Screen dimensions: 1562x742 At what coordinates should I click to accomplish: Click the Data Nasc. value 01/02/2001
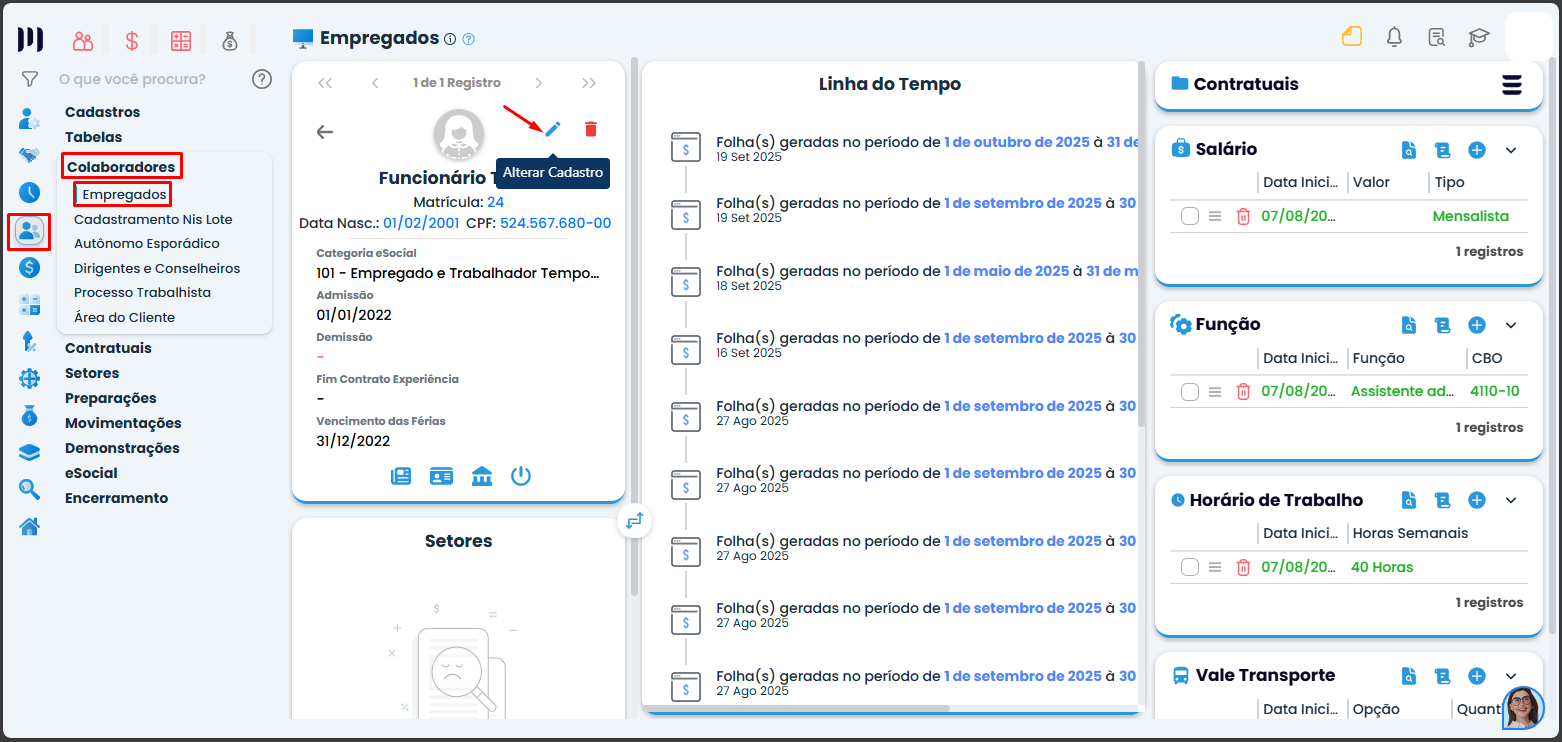[421, 223]
